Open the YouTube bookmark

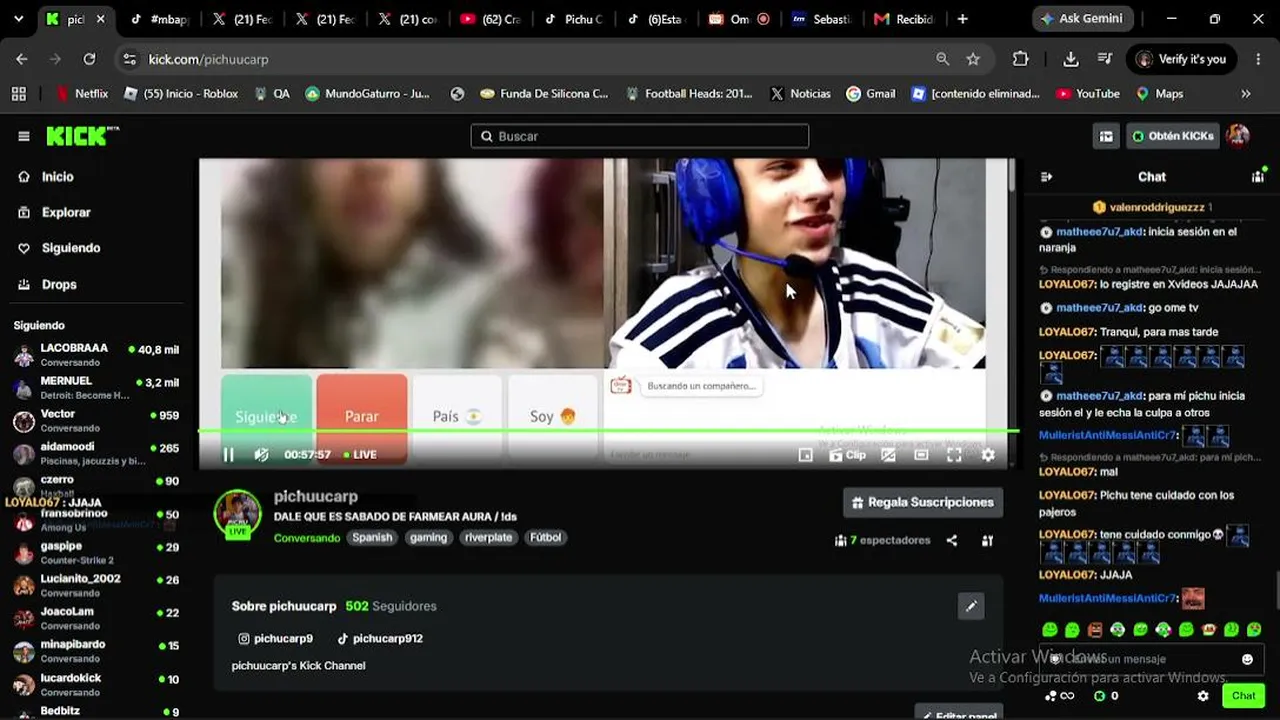(x=1087, y=94)
